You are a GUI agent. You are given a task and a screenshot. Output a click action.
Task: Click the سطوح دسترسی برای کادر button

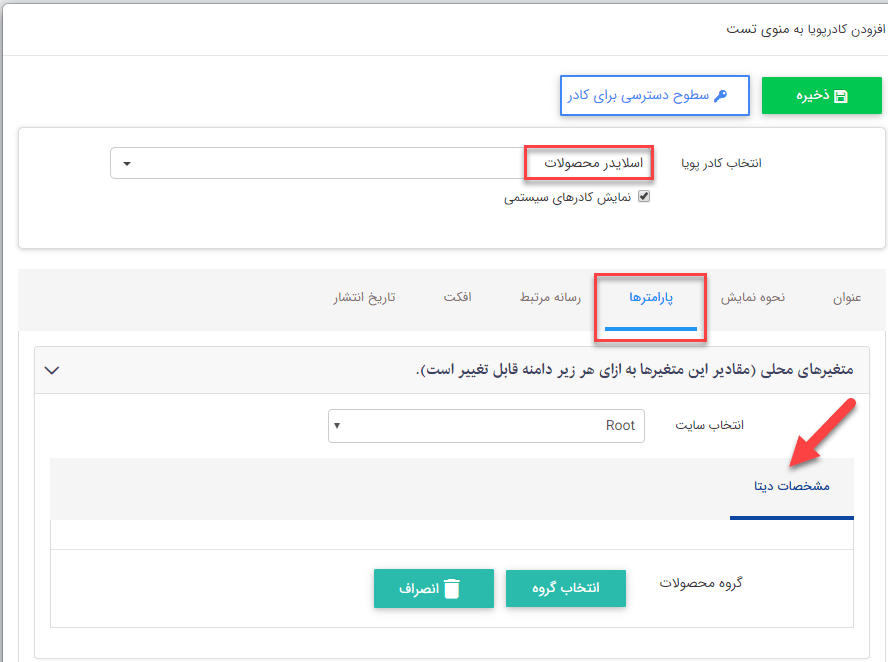[655, 95]
